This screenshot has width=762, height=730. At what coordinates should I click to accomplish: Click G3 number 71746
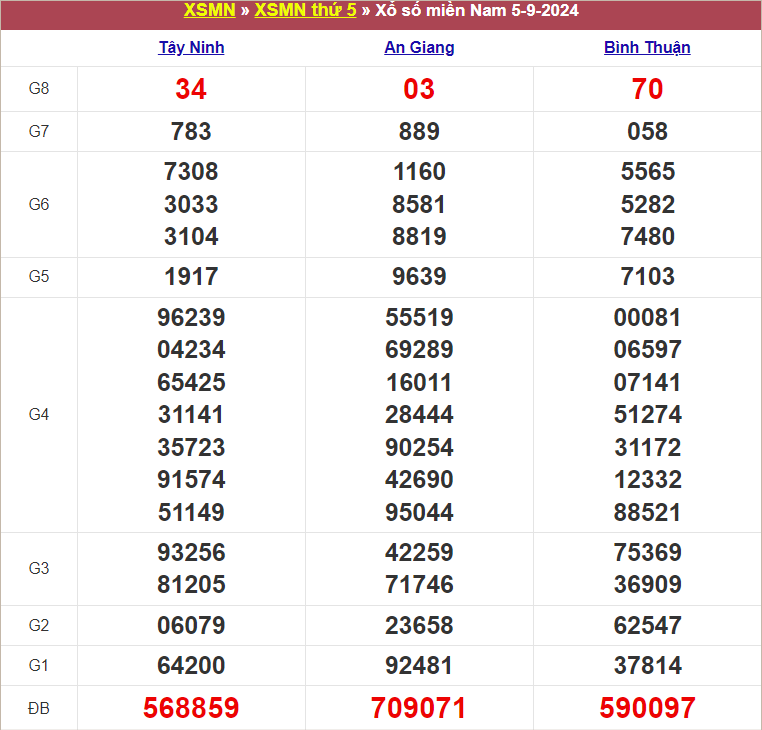(x=419, y=584)
